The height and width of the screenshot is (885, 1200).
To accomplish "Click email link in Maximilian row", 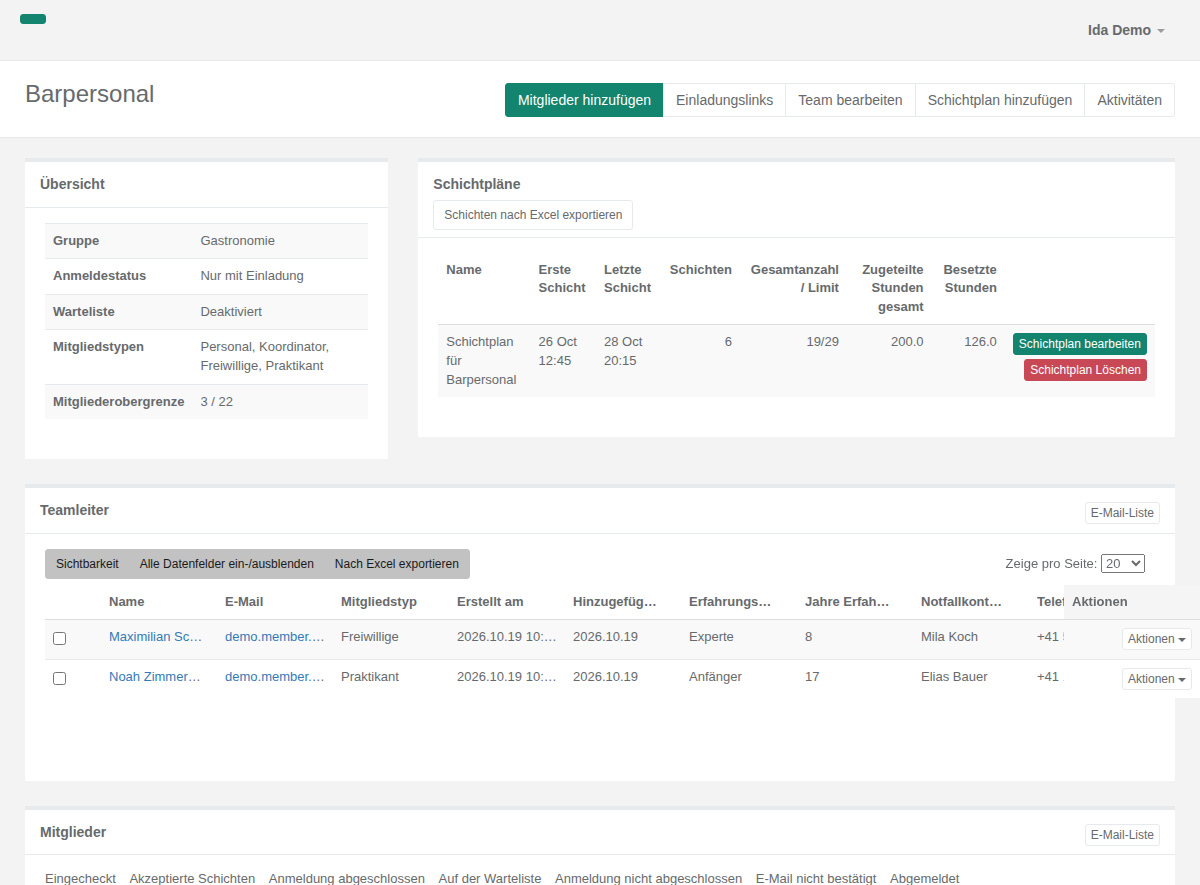I will coord(275,637).
